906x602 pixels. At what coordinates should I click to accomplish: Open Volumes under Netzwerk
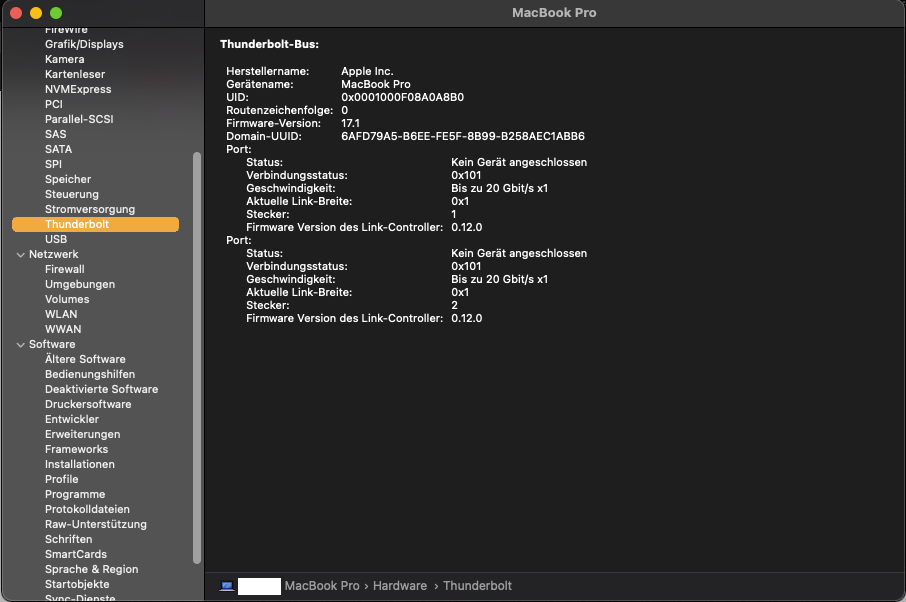[67, 300]
